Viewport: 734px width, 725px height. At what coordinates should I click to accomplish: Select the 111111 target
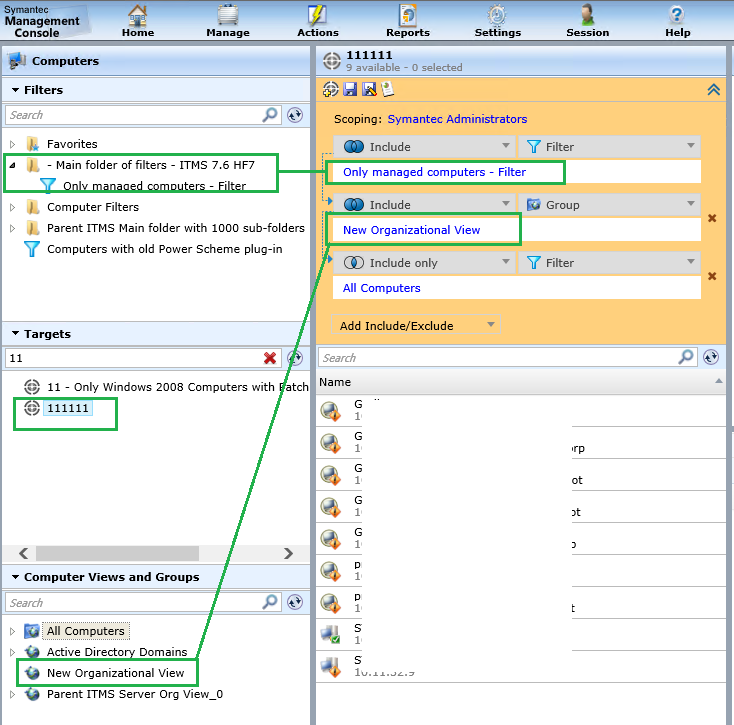pos(68,408)
